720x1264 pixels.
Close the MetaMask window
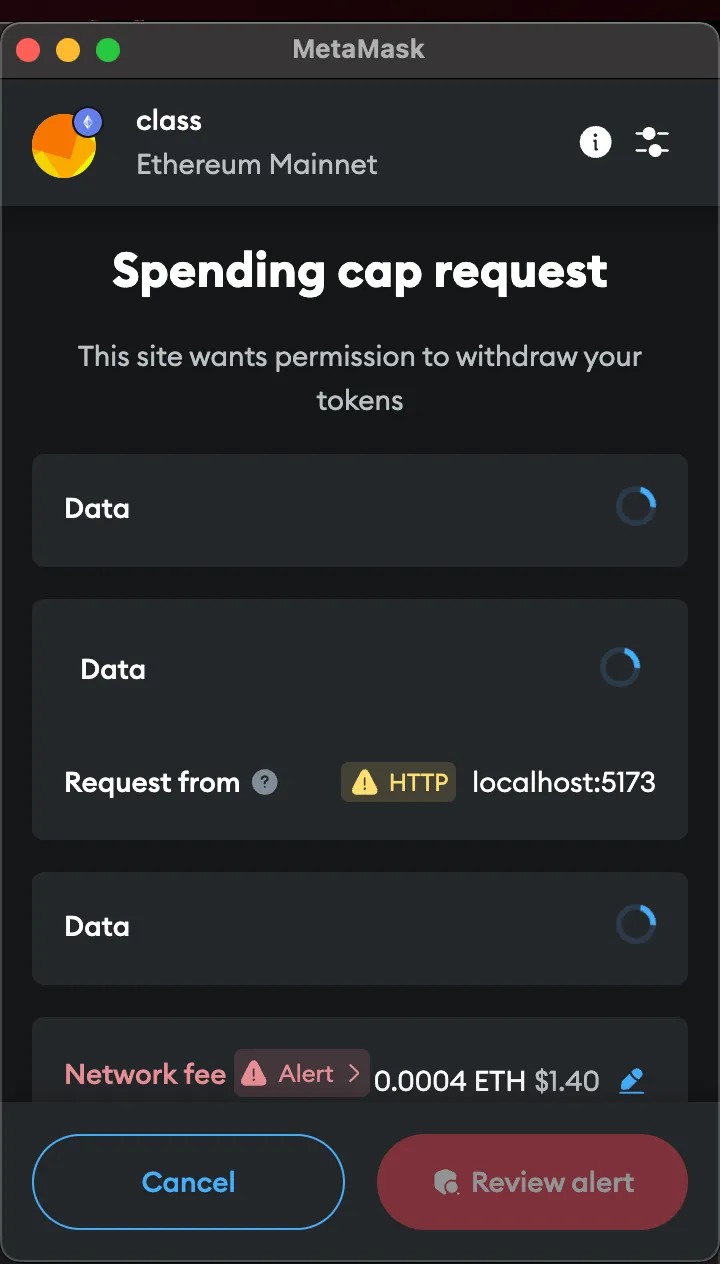(x=28, y=49)
